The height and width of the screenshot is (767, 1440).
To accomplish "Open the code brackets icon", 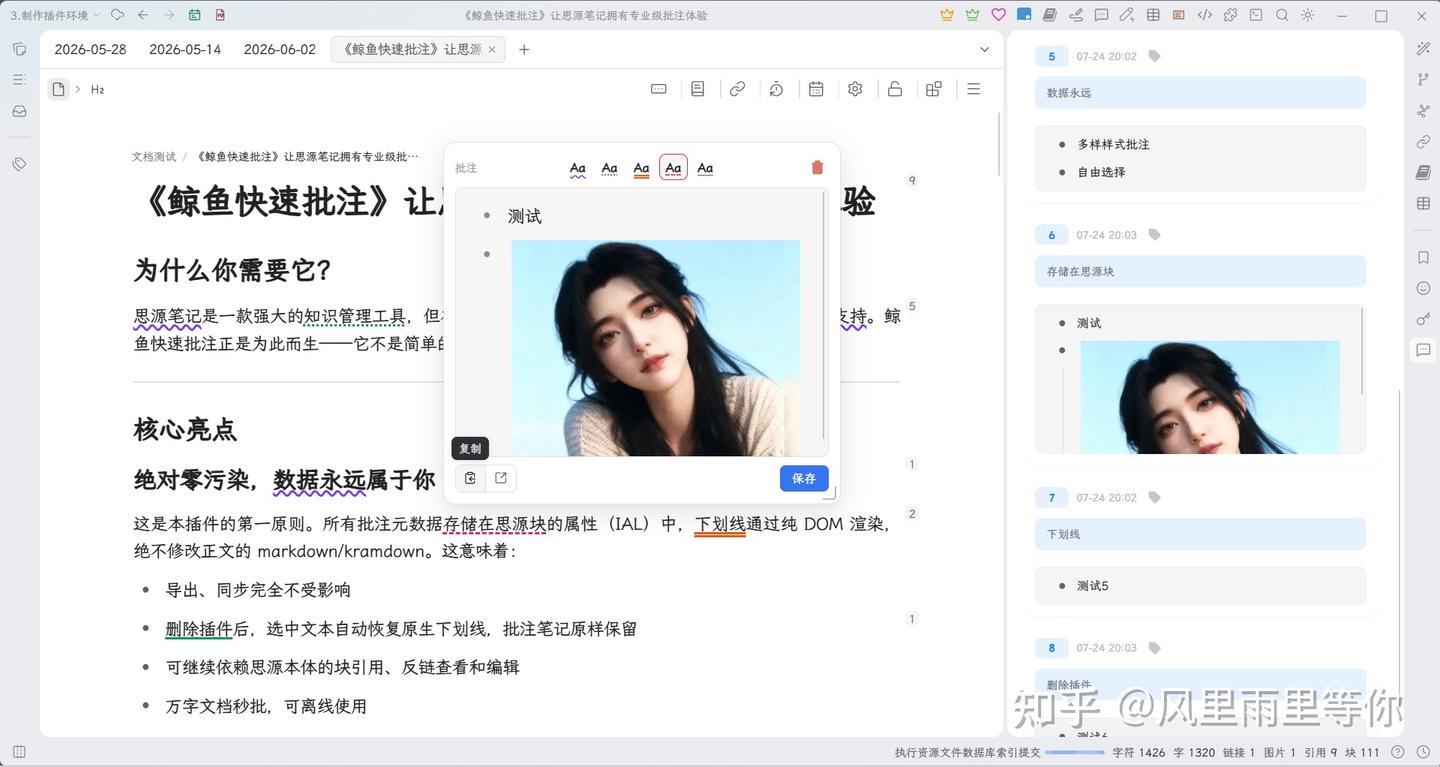I will click(x=1205, y=15).
